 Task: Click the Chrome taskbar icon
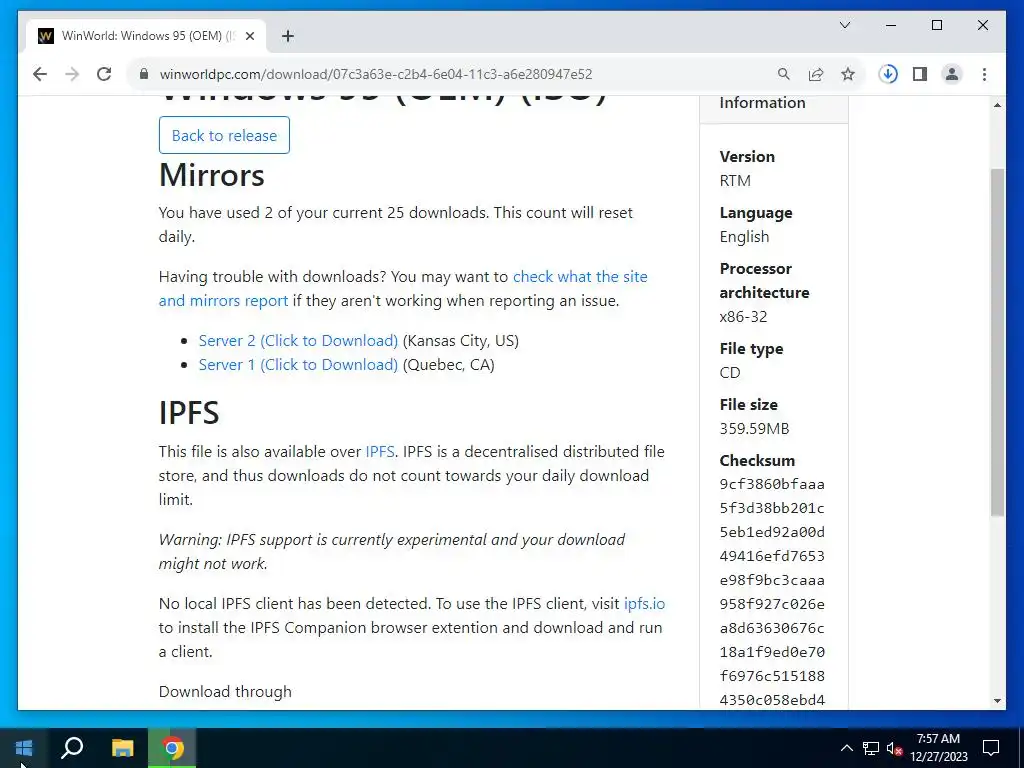point(172,748)
